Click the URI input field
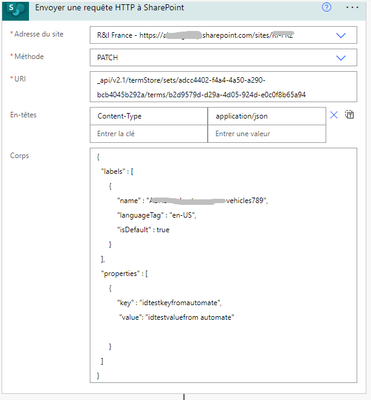The image size is (371, 400). 223,87
